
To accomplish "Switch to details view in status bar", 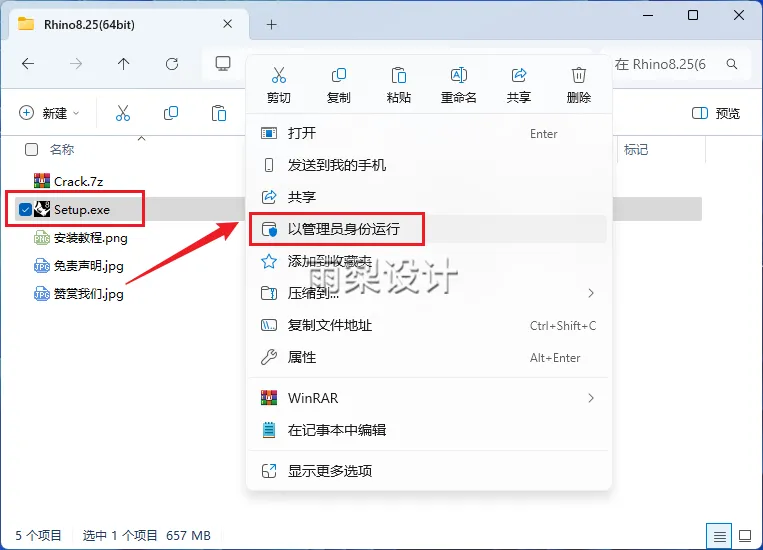I will [x=719, y=536].
